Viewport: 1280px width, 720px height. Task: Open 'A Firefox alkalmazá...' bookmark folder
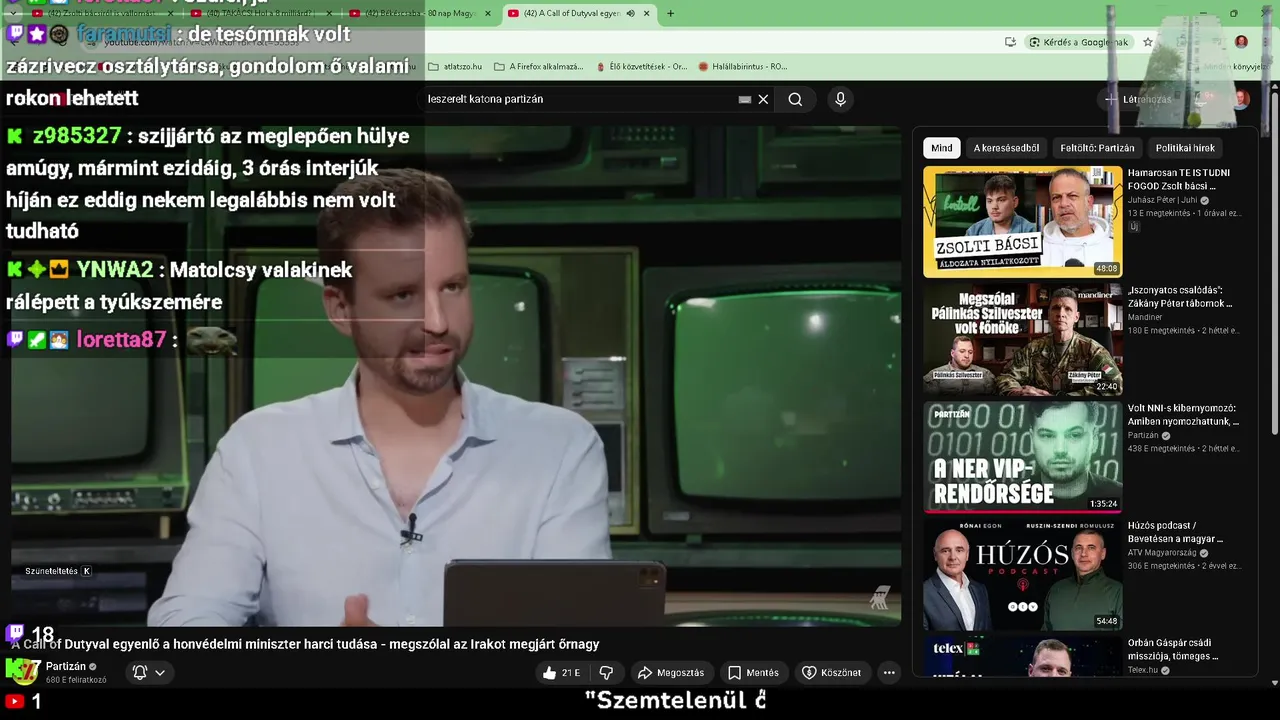coord(539,66)
